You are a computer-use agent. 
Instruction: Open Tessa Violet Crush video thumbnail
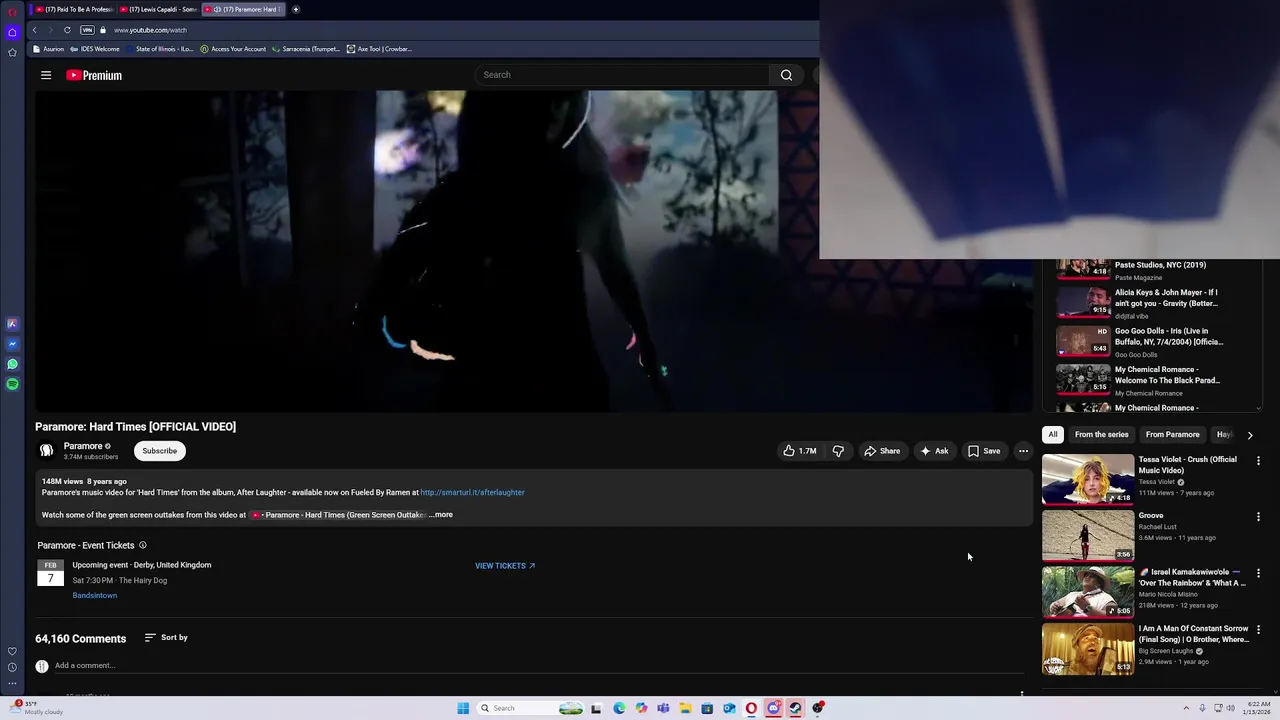(1088, 480)
